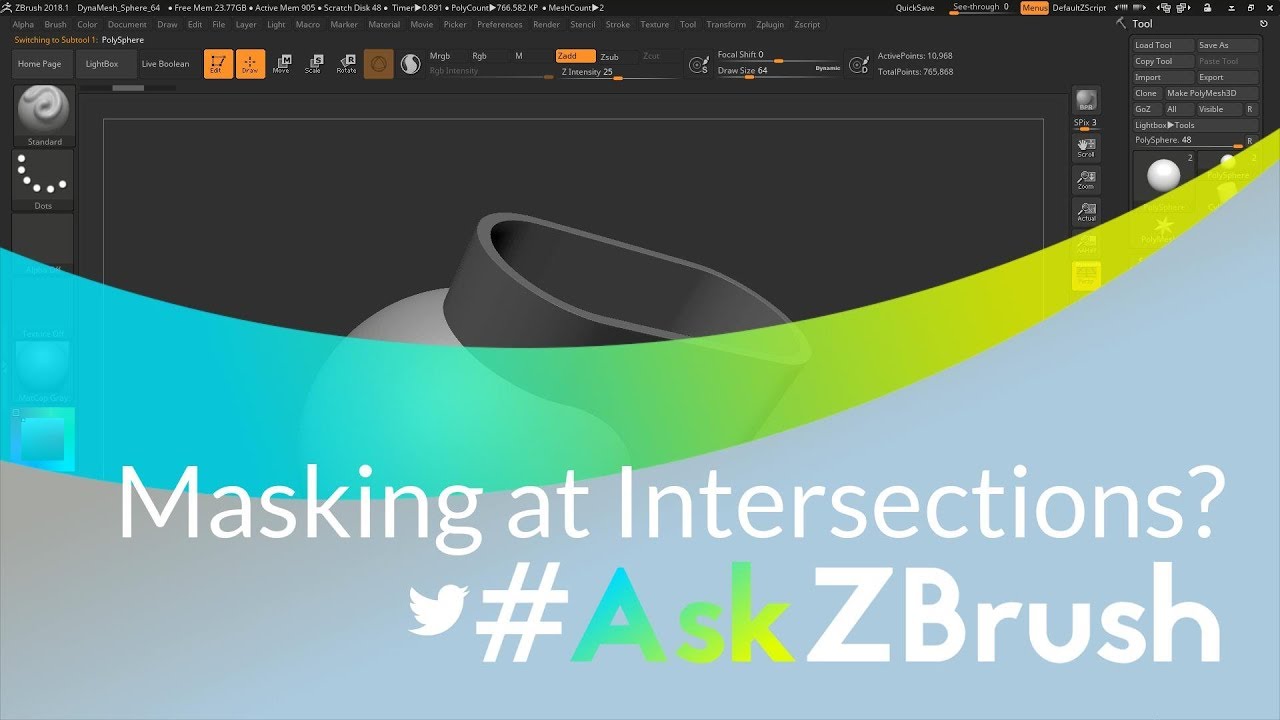This screenshot has height=720, width=1280.
Task: Click Load Tool button
Action: [1164, 45]
